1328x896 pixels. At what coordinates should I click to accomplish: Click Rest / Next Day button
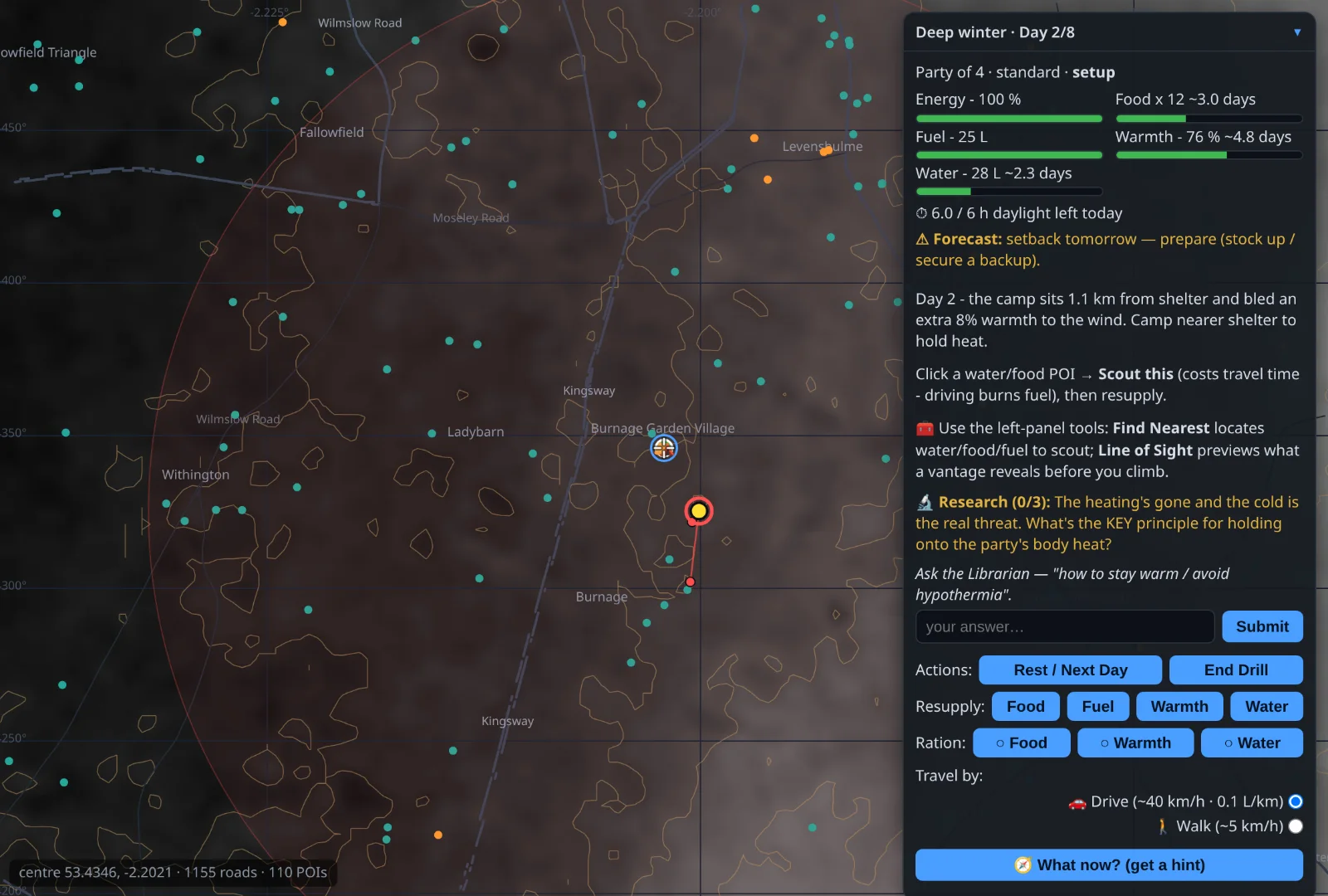(1070, 670)
